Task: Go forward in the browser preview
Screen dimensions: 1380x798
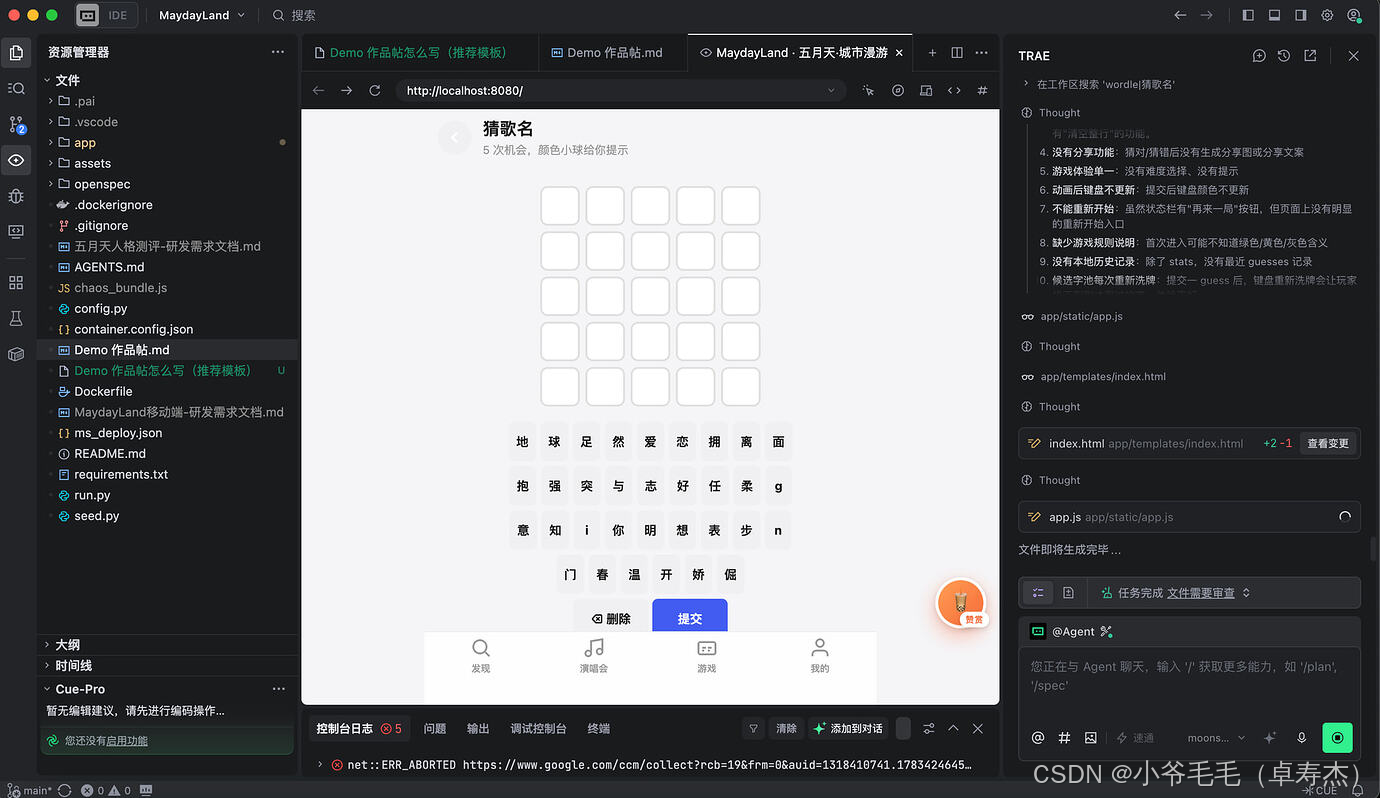Action: coord(347,91)
